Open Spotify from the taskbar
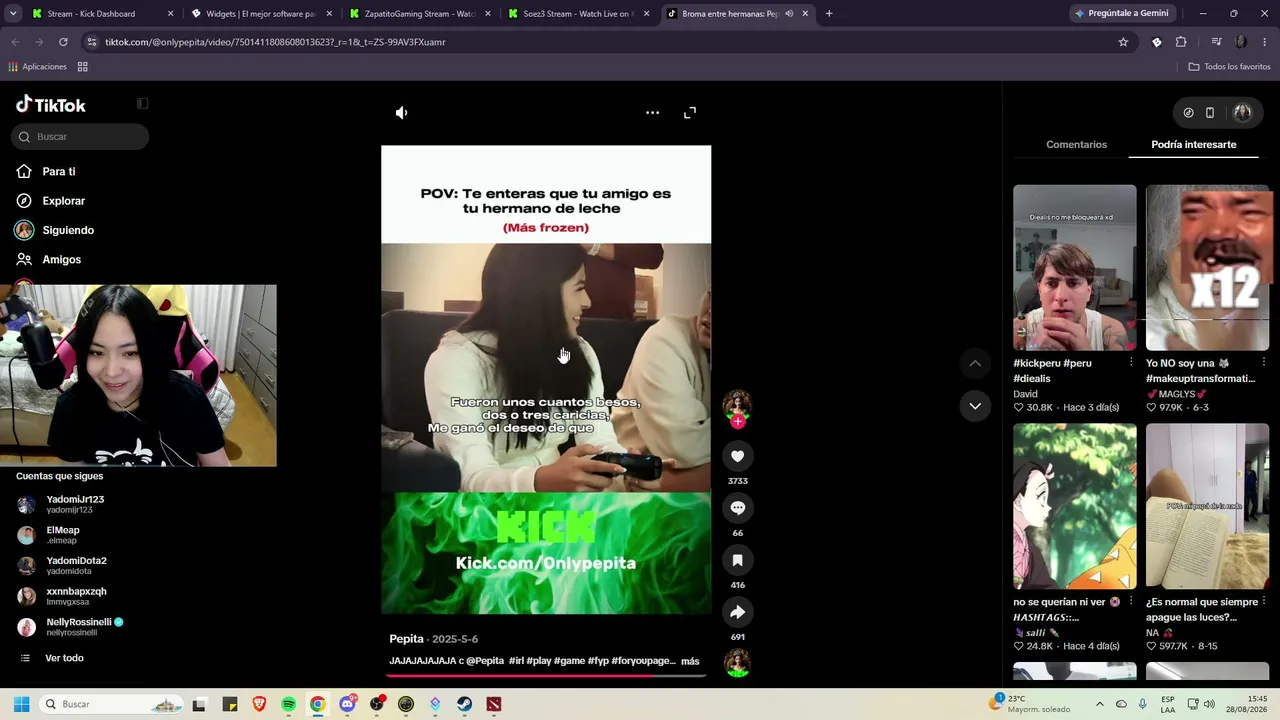1280x720 pixels. point(288,704)
